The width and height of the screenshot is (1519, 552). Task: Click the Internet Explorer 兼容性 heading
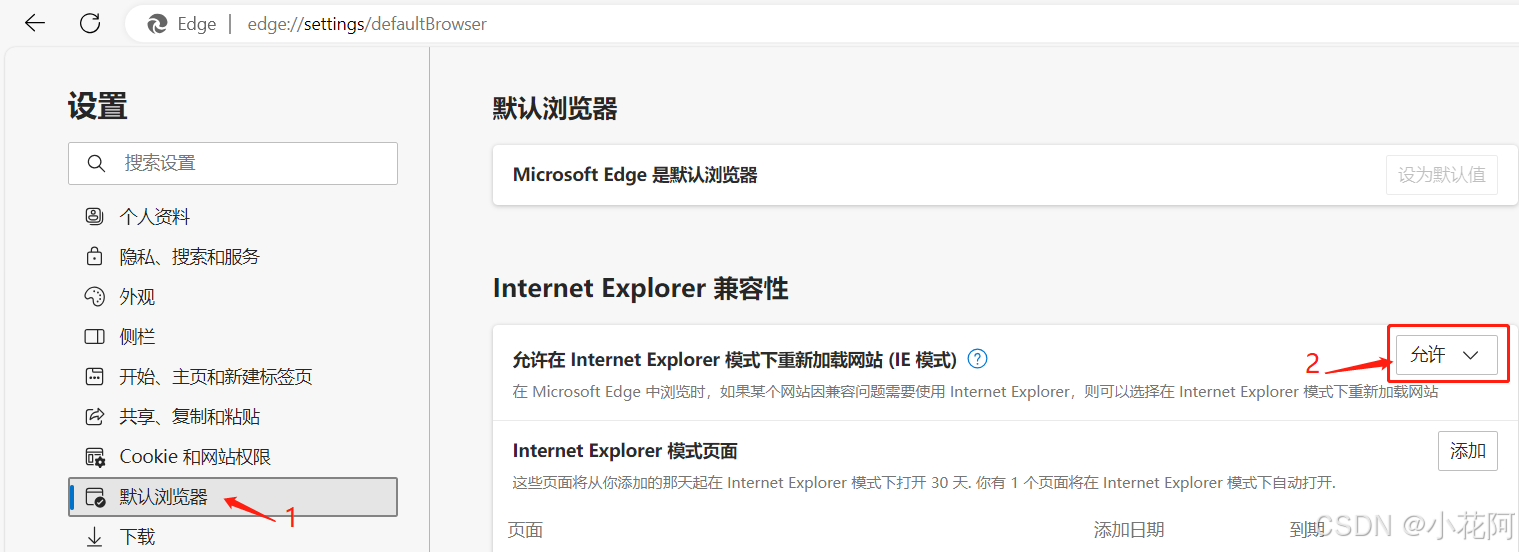[640, 289]
